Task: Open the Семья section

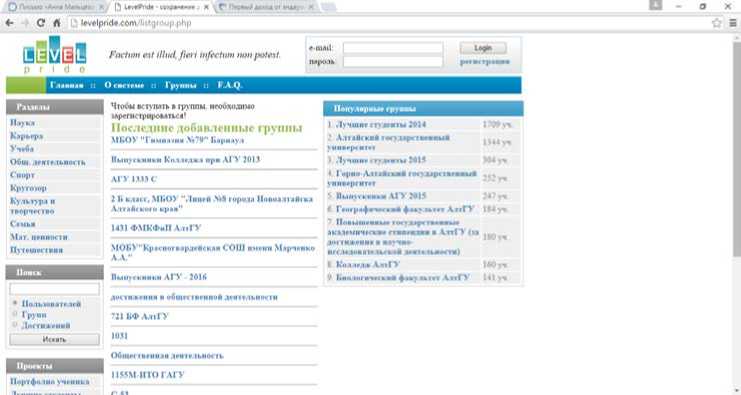Action: point(23,224)
